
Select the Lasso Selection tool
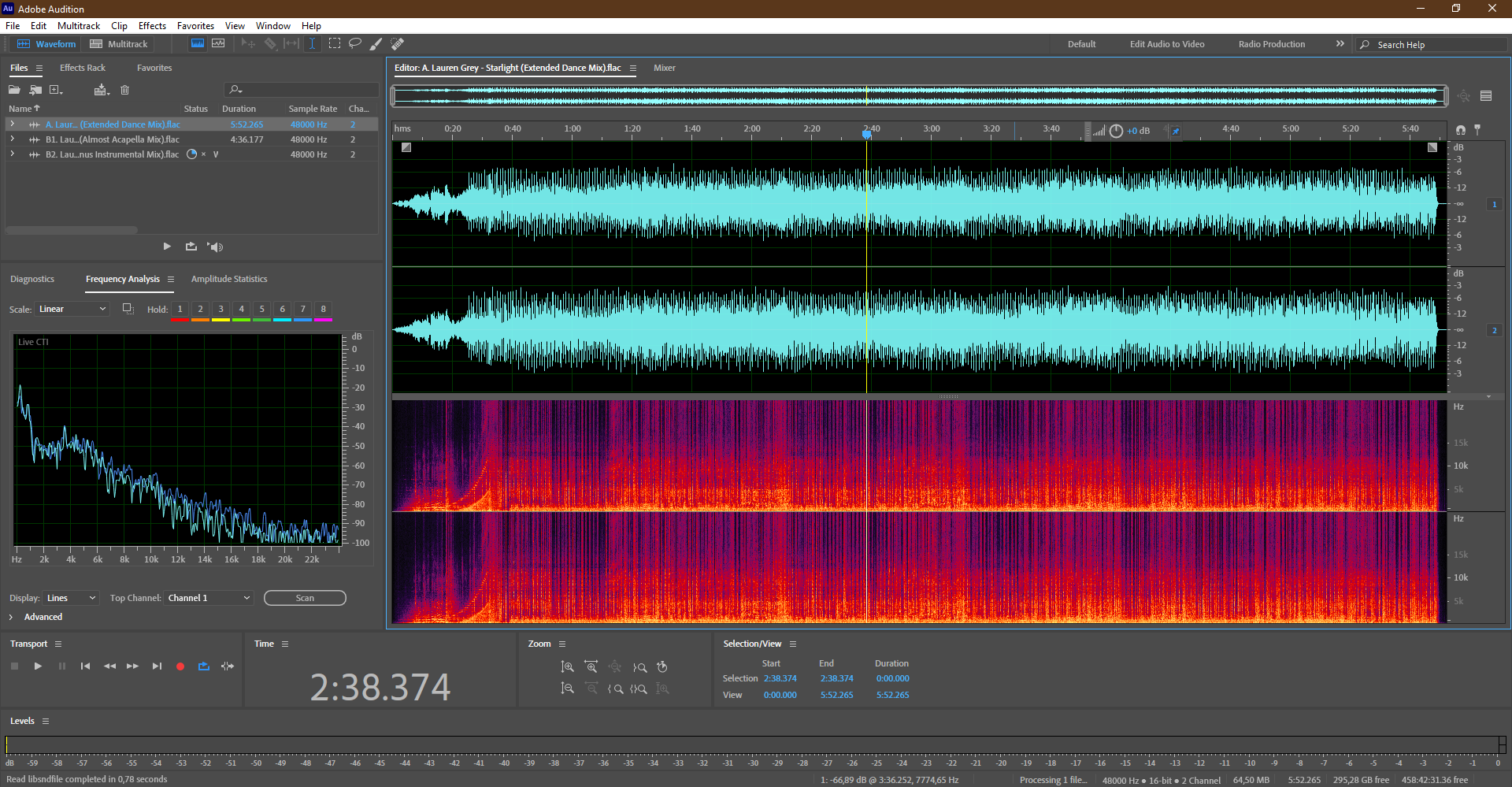coord(355,44)
